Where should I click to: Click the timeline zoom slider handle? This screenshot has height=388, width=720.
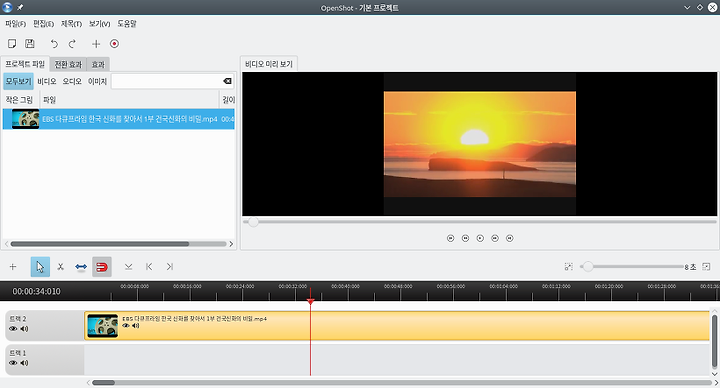tap(588, 266)
